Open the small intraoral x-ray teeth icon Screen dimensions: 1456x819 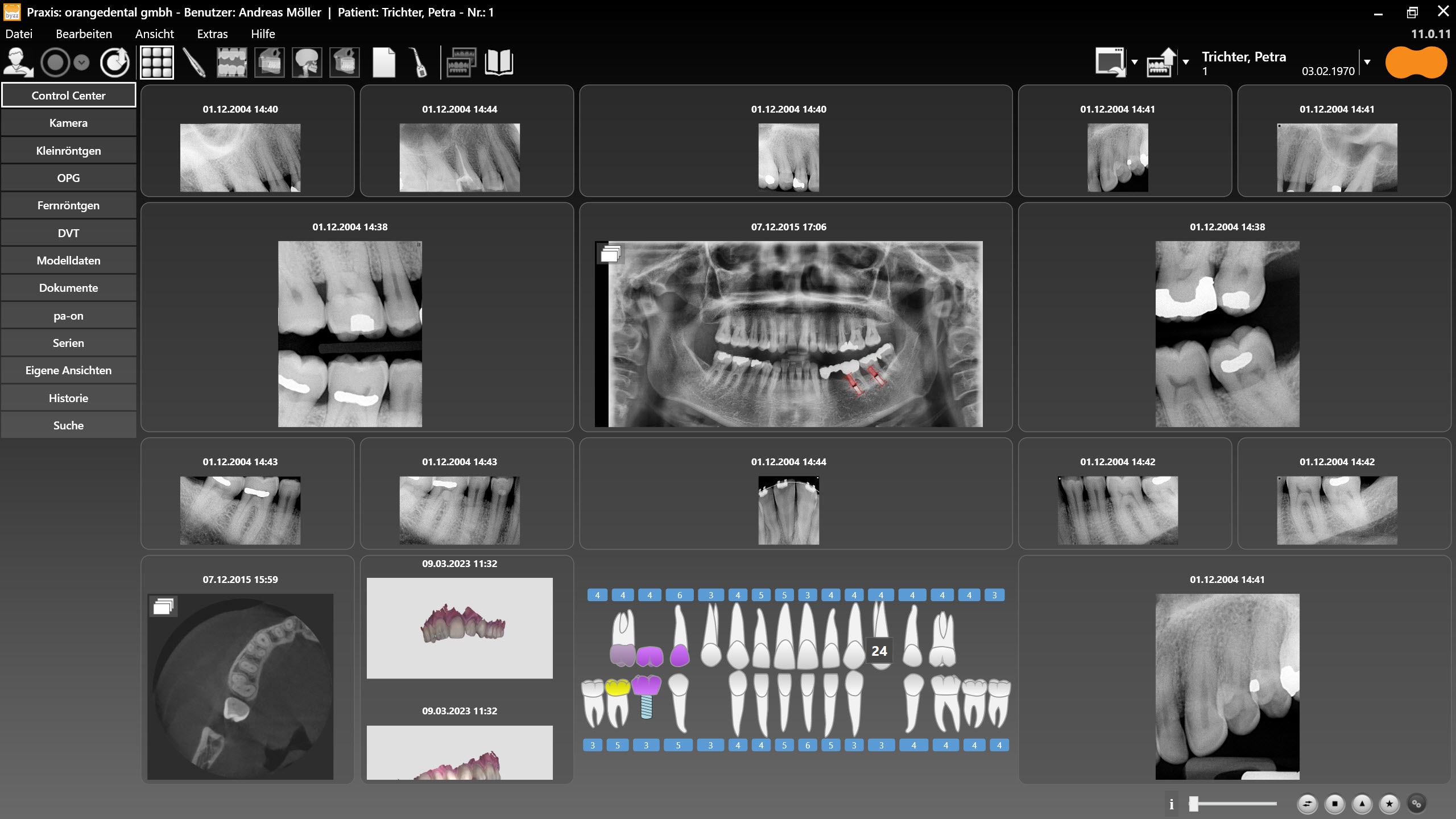point(232,63)
